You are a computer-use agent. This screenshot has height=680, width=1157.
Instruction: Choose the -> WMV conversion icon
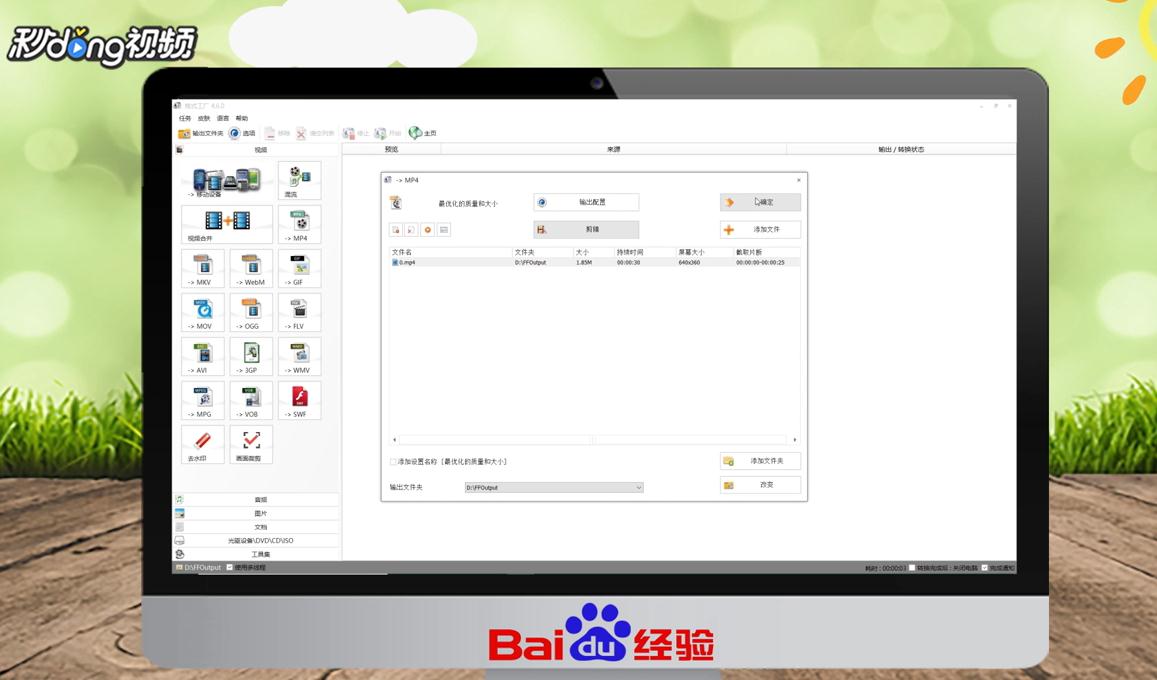[x=299, y=356]
